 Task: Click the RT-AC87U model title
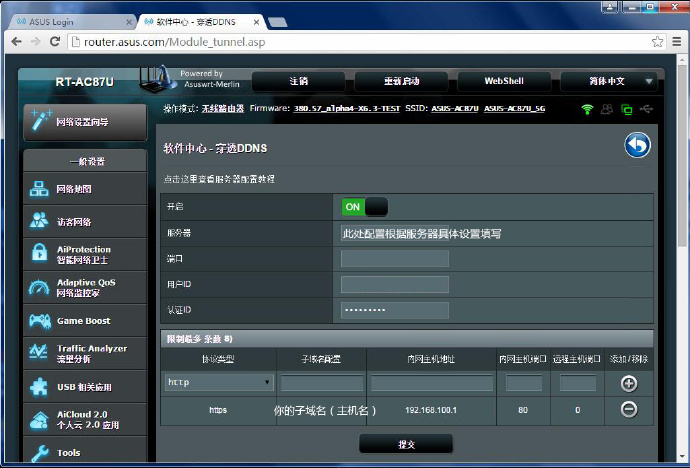click(x=84, y=82)
